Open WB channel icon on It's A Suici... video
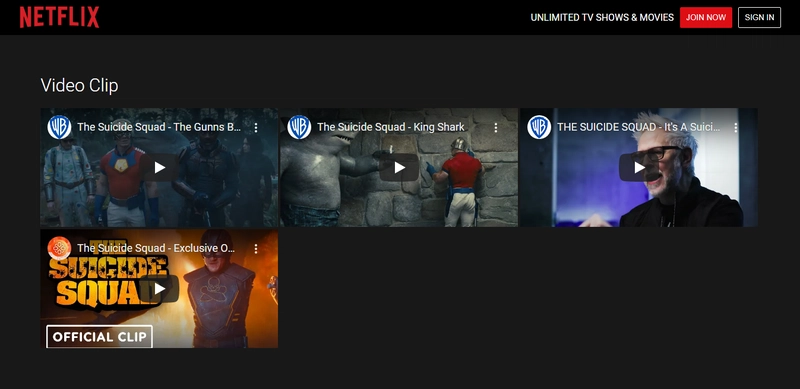Viewport: 800px width, 389px height. coord(539,127)
